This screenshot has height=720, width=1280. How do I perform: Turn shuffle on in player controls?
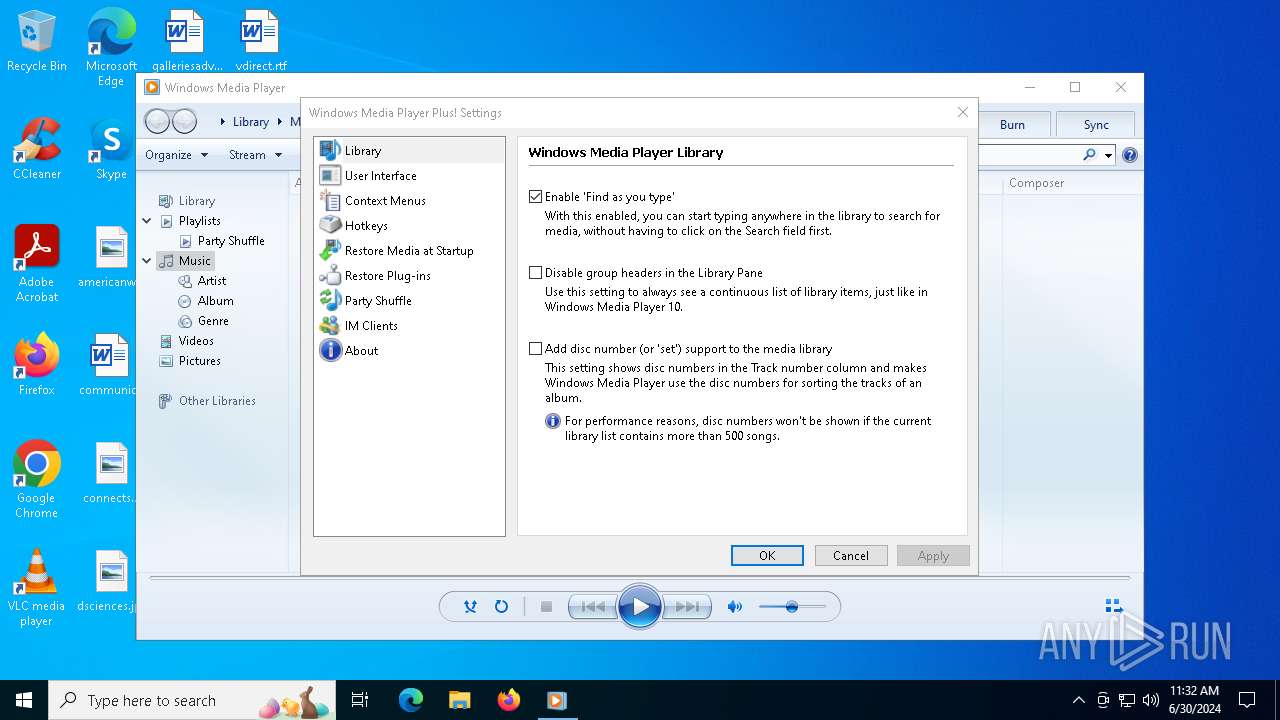tap(470, 607)
